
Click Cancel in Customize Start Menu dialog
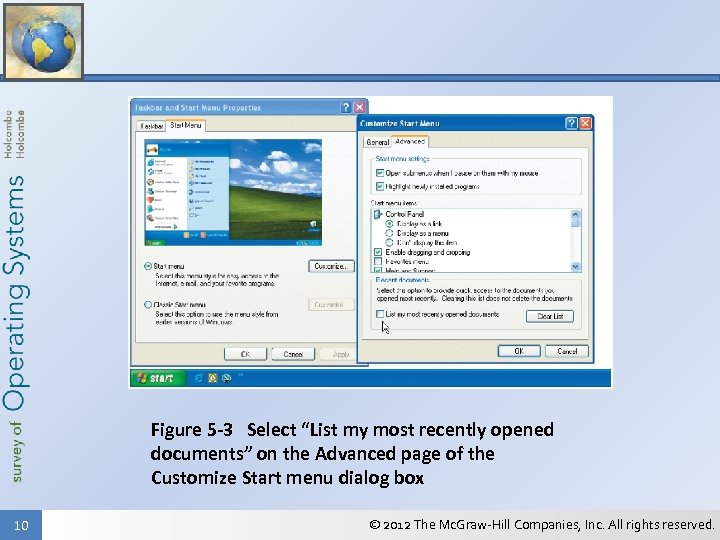tap(567, 351)
